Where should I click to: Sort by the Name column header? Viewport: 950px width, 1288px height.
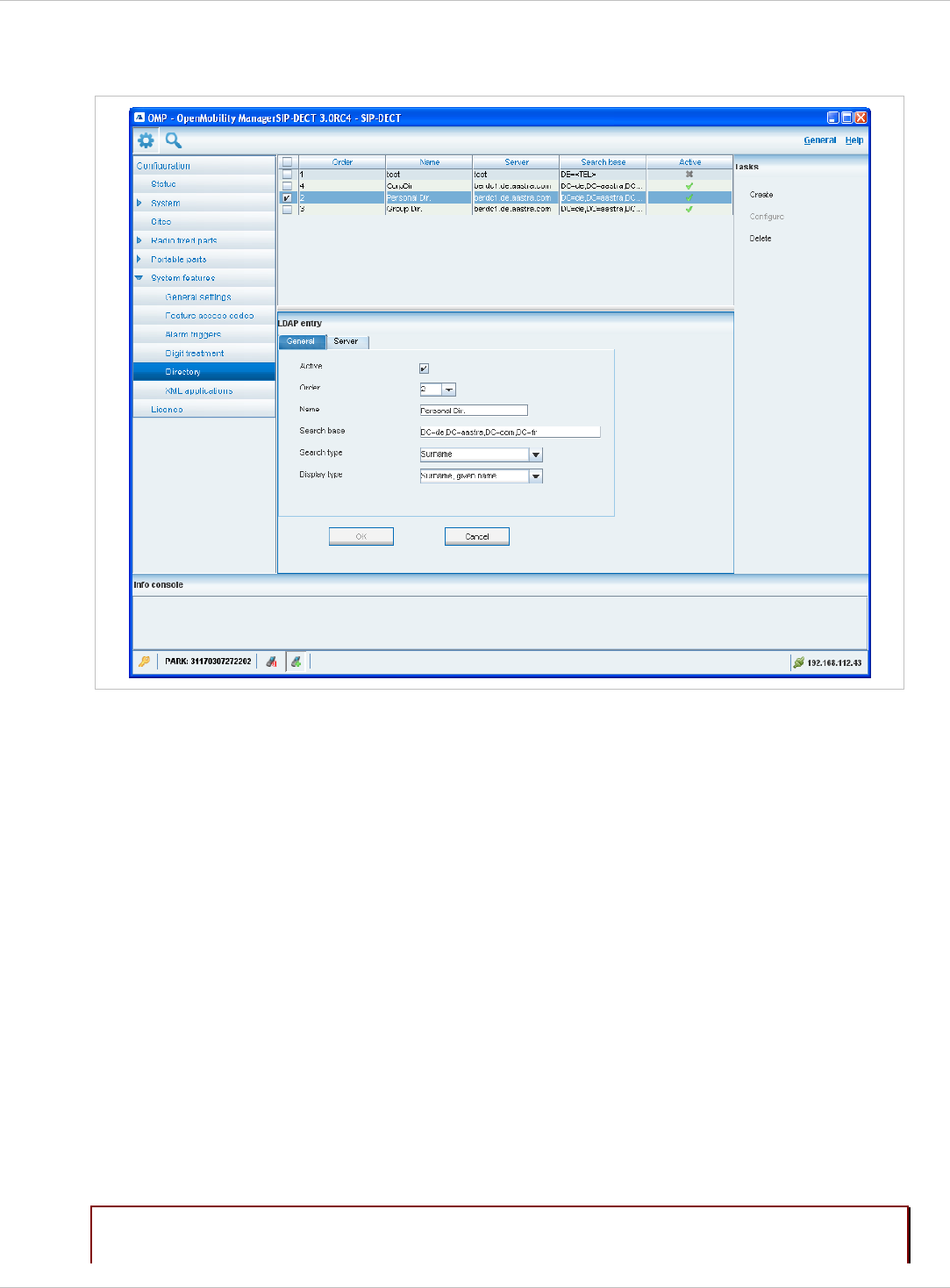click(x=429, y=162)
